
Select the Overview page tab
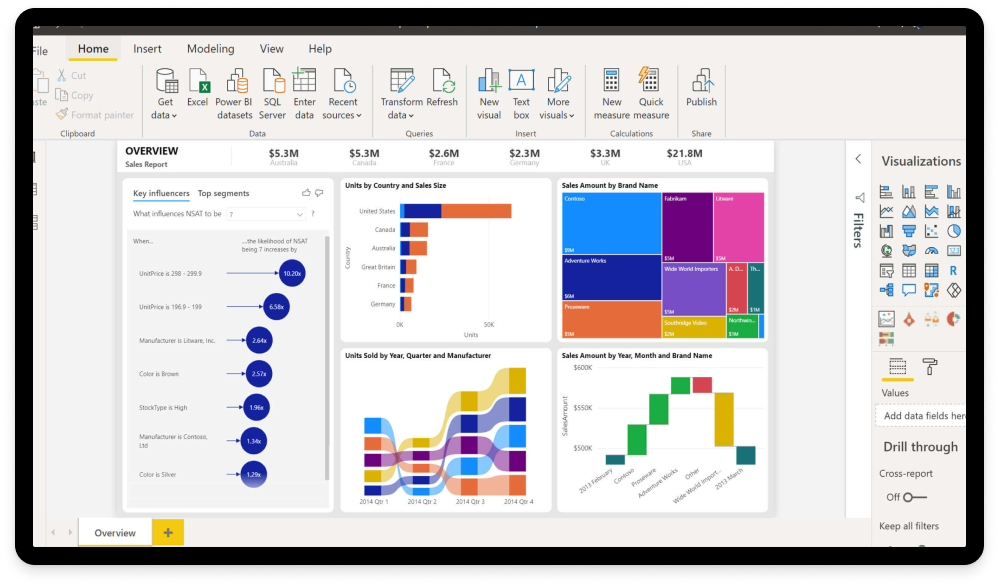pos(115,533)
